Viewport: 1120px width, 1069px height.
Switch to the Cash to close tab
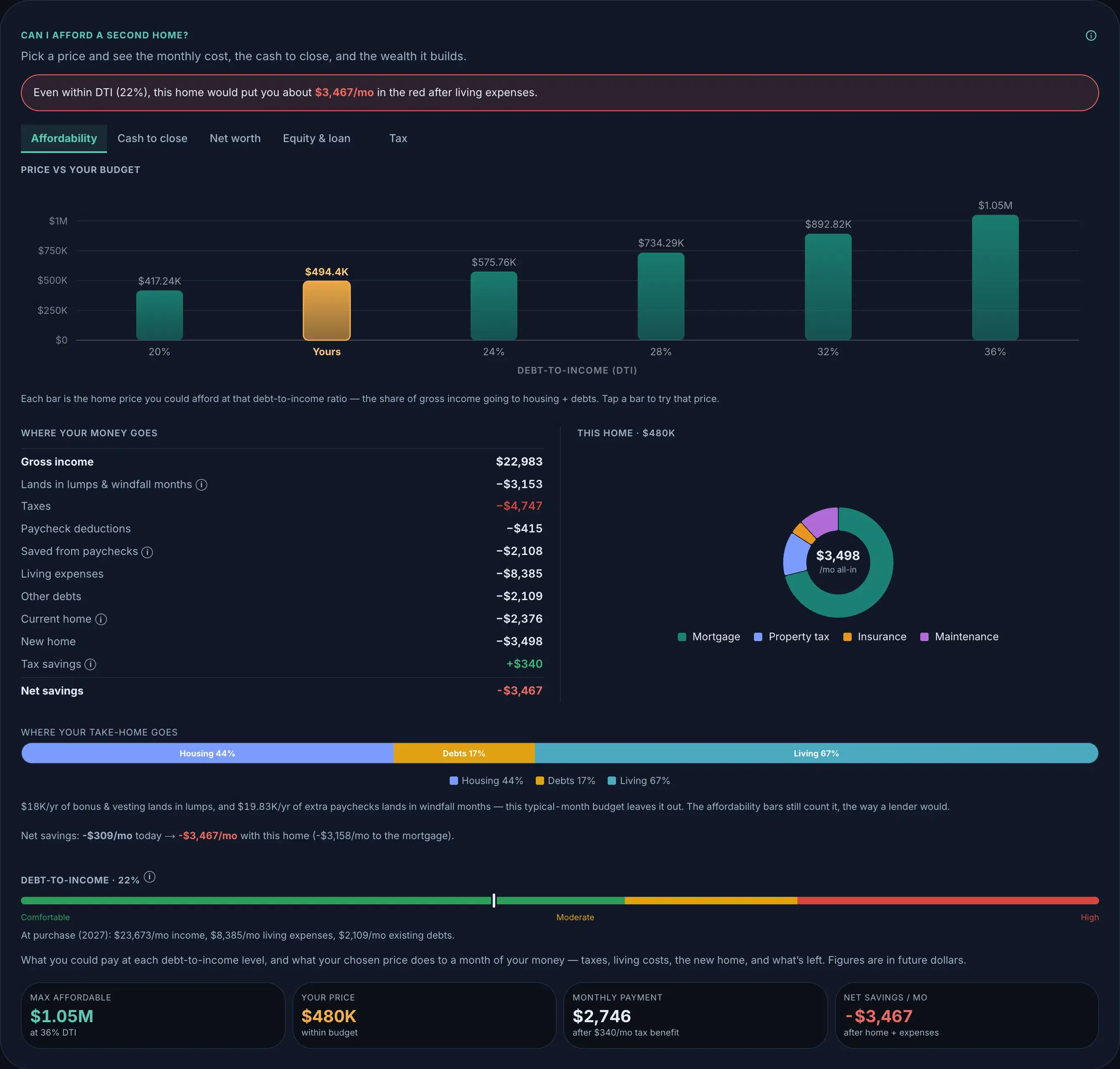click(152, 138)
